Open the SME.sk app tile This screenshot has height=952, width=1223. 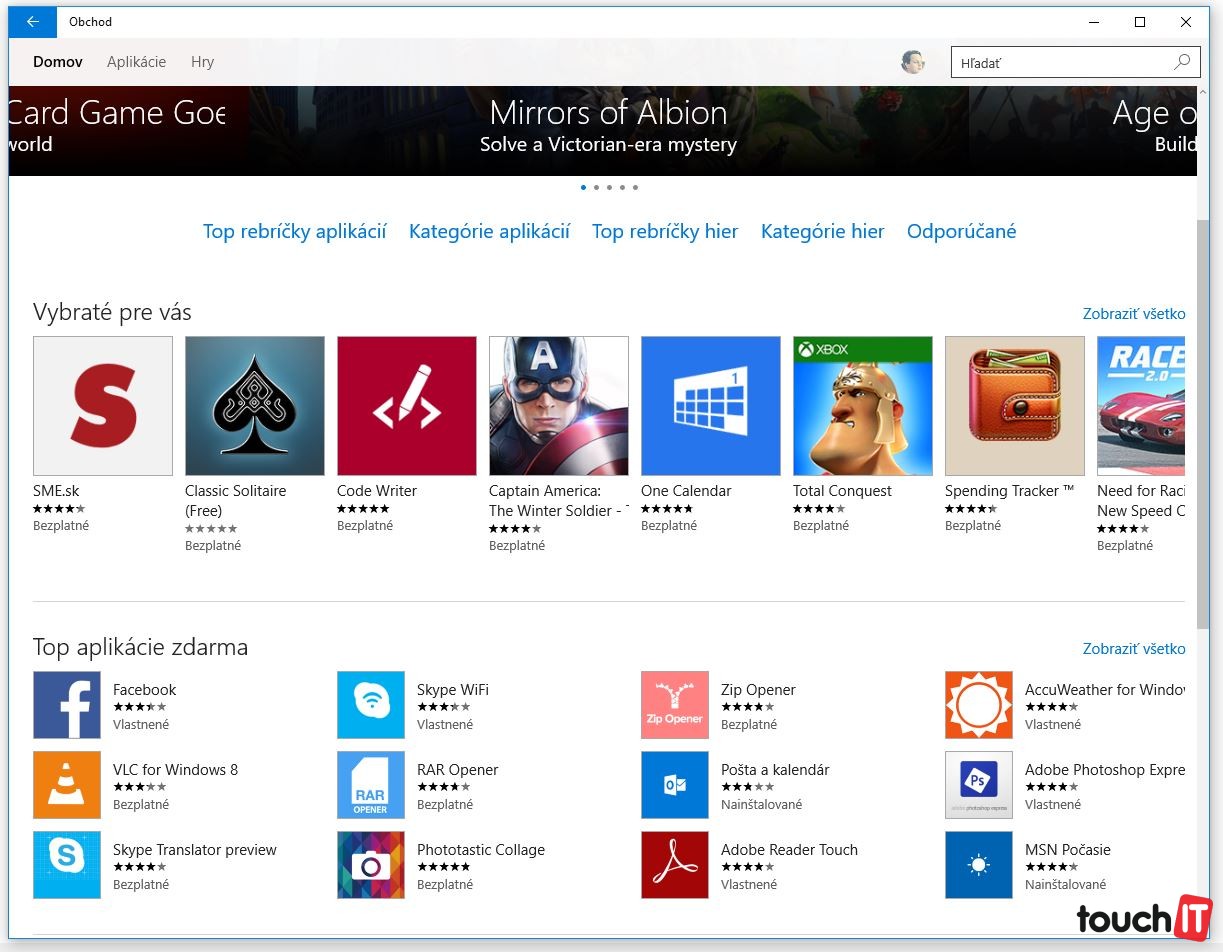click(103, 406)
